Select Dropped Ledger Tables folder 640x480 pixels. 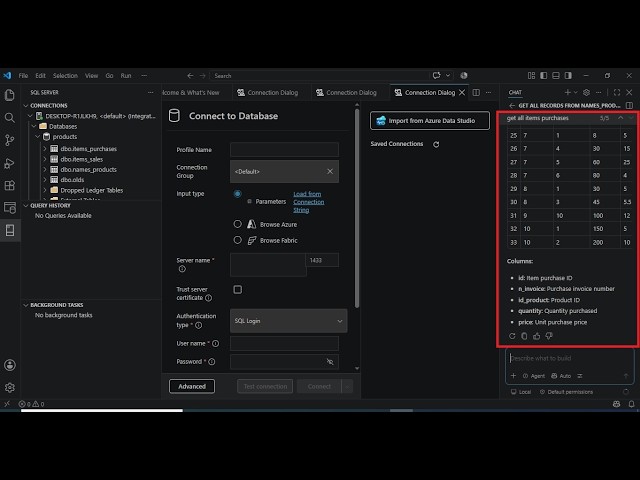tap(91, 190)
